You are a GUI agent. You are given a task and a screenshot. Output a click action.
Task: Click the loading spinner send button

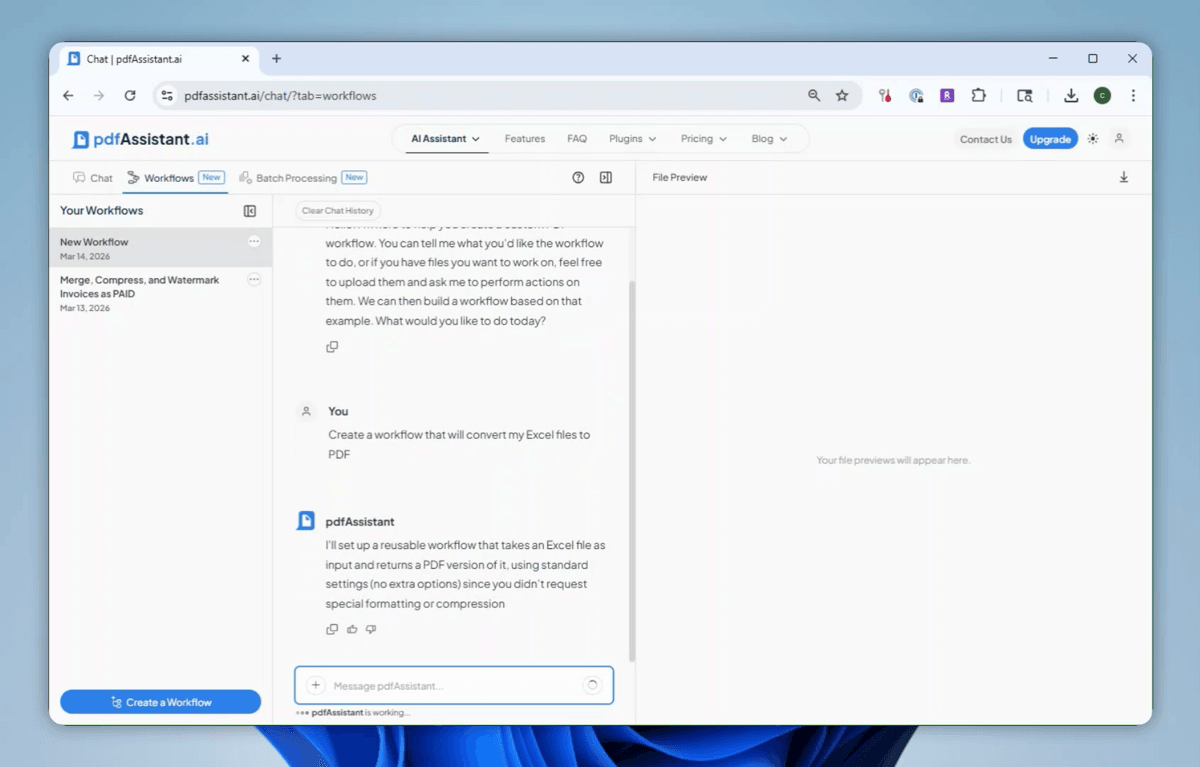592,685
